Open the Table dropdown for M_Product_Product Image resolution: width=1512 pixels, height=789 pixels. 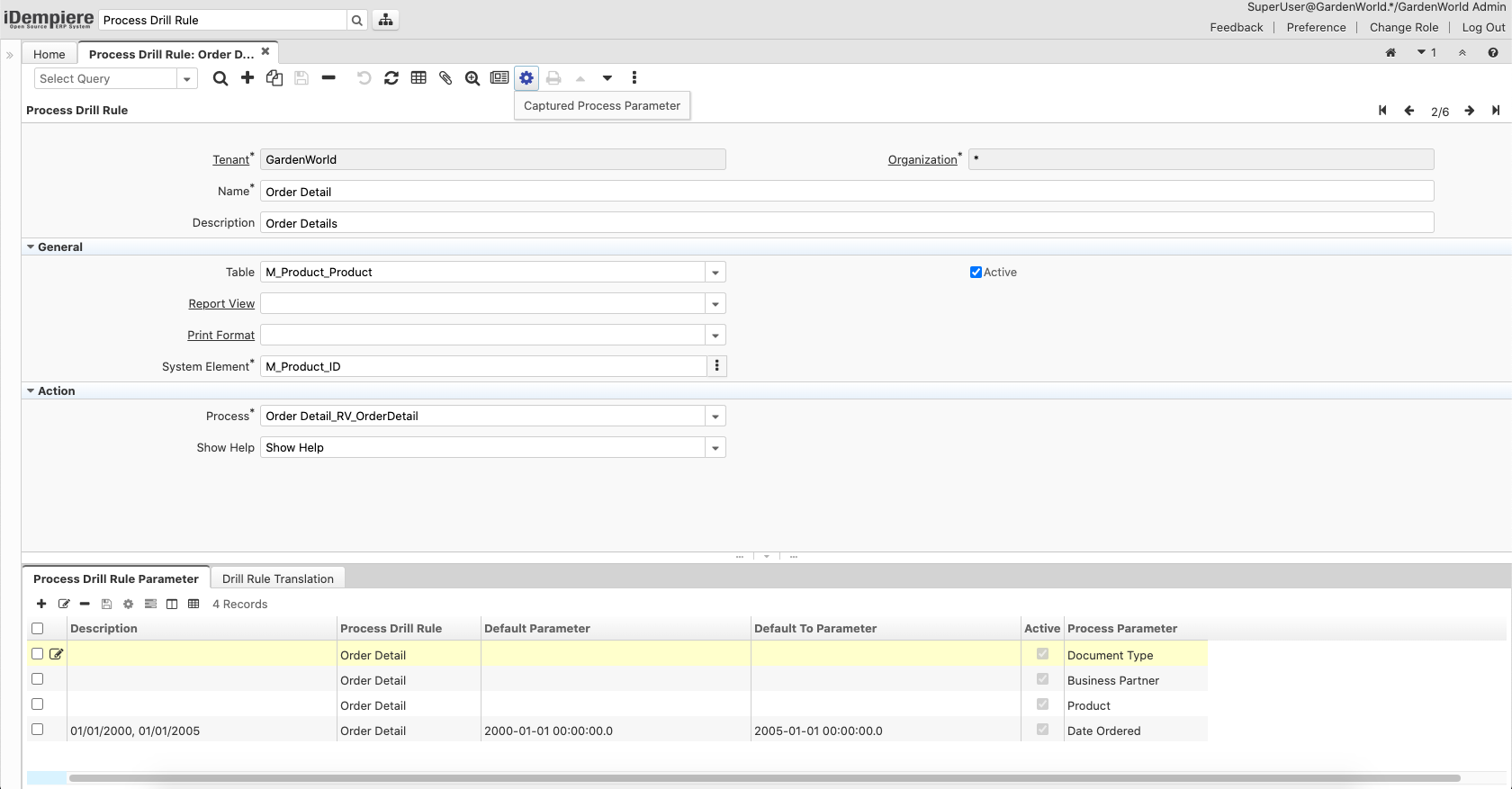click(715, 273)
